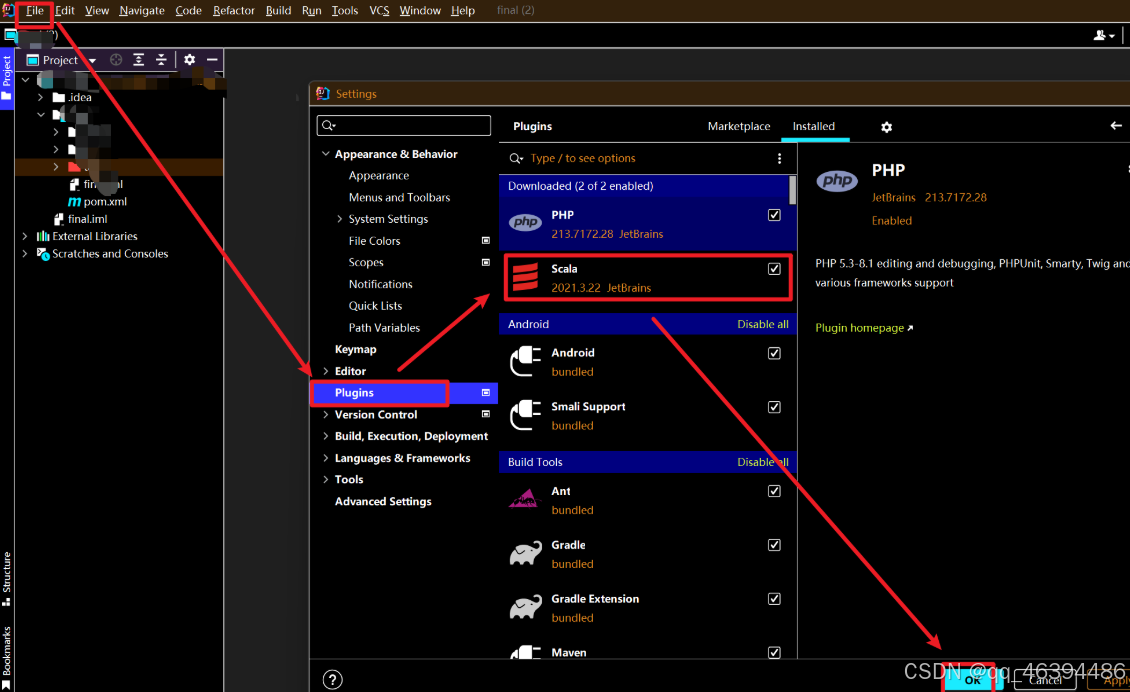The height and width of the screenshot is (692, 1130).
Task: Click the back arrow in Settings
Action: coord(1116,125)
